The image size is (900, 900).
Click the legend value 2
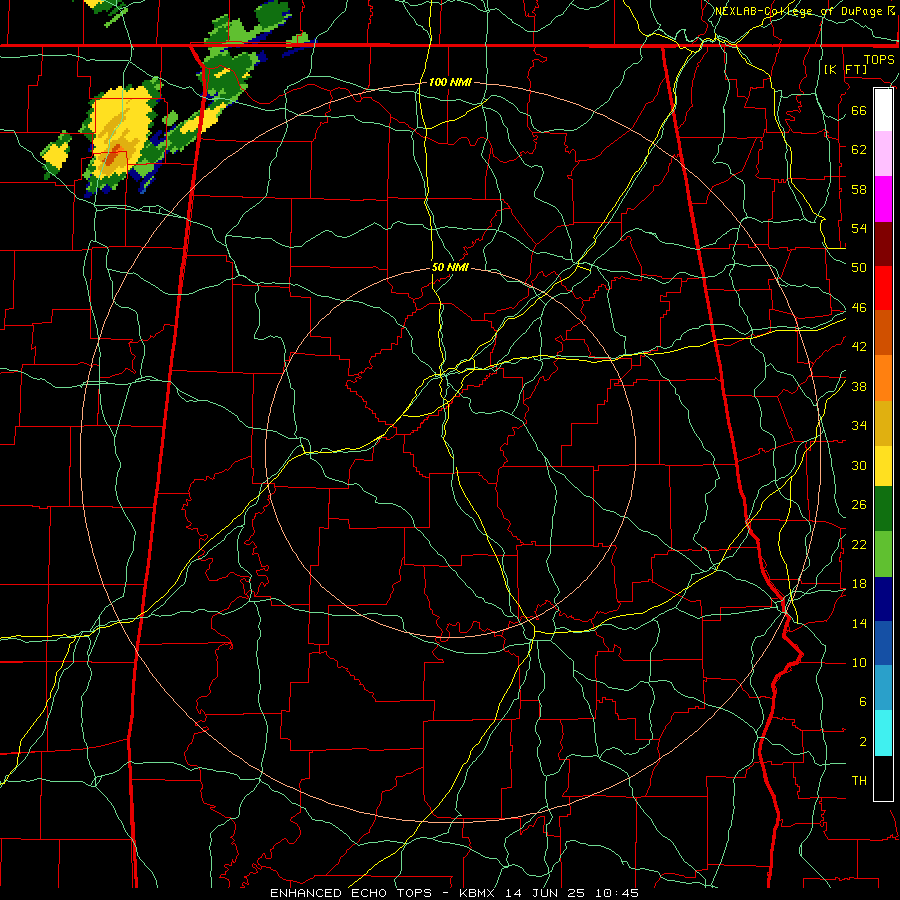click(x=863, y=742)
